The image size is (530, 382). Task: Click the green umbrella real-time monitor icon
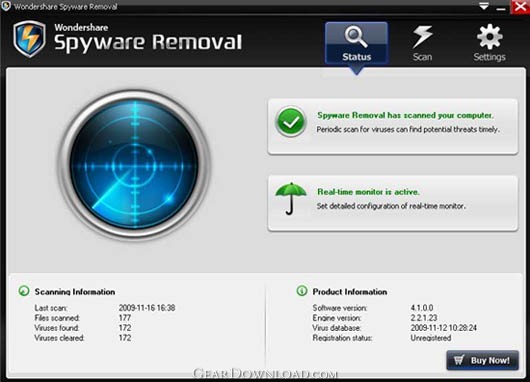(291, 198)
